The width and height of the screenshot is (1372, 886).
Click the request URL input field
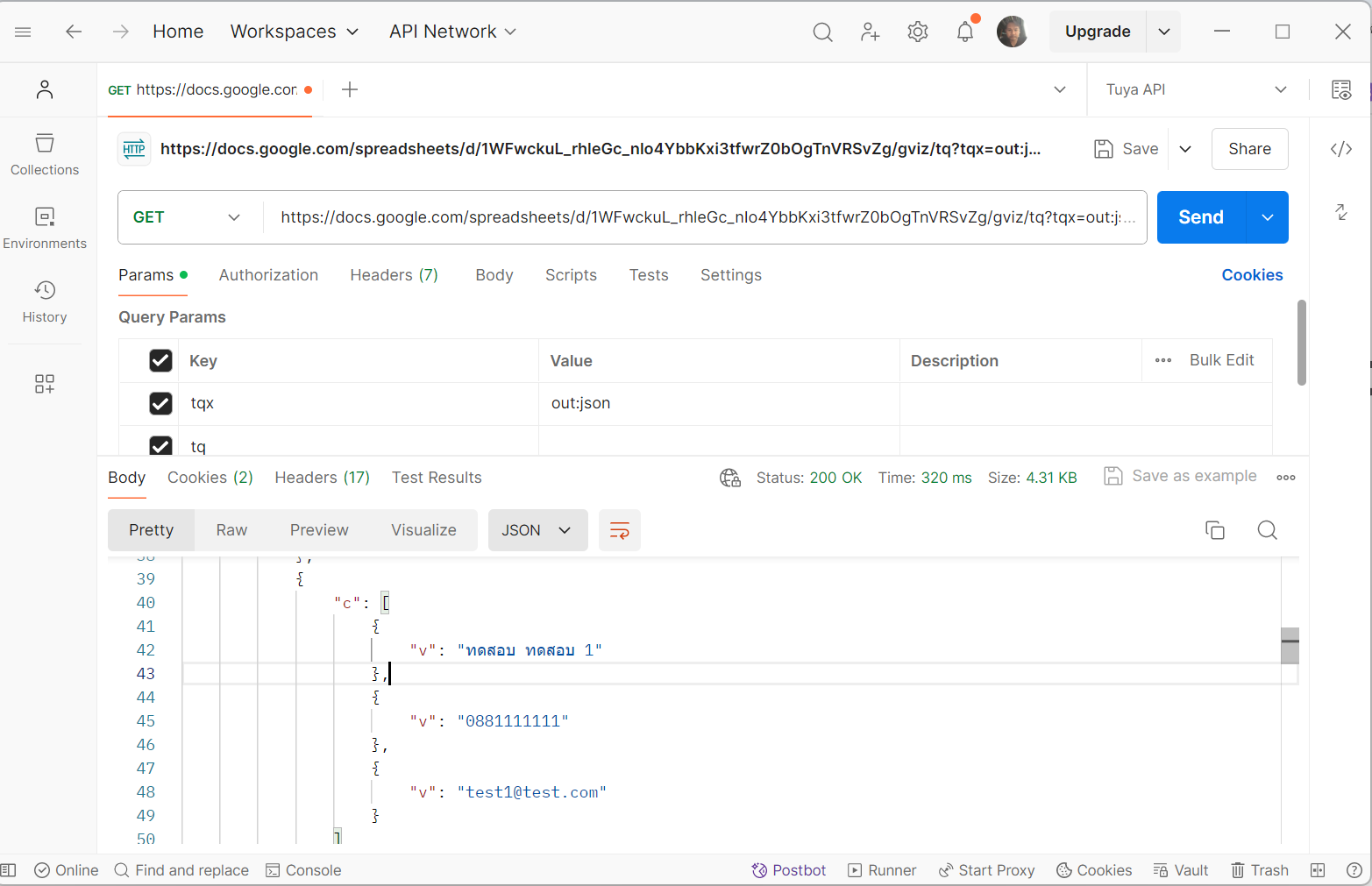pyautogui.click(x=705, y=217)
